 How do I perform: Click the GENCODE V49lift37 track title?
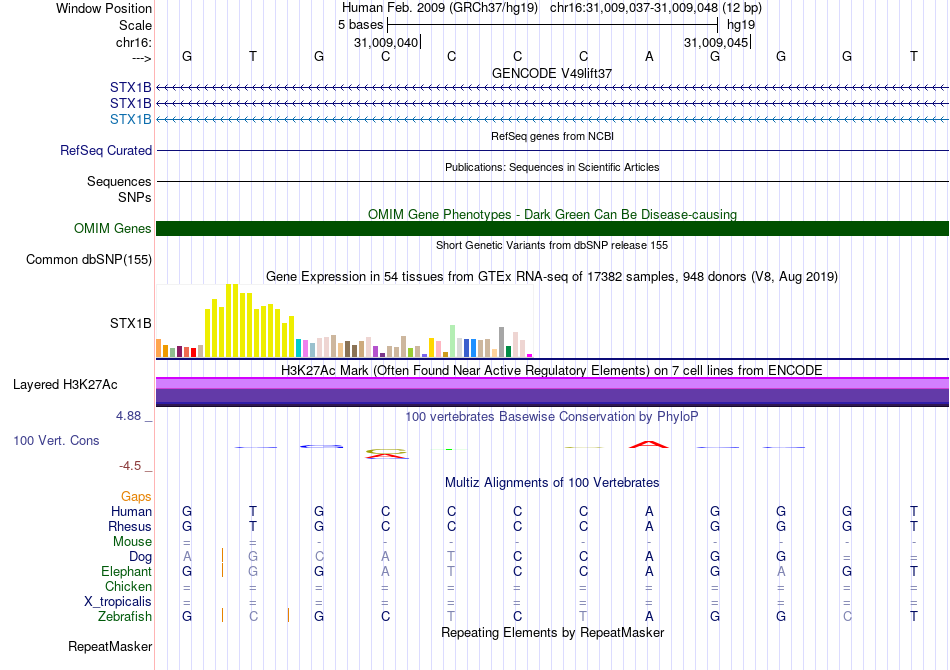552,73
